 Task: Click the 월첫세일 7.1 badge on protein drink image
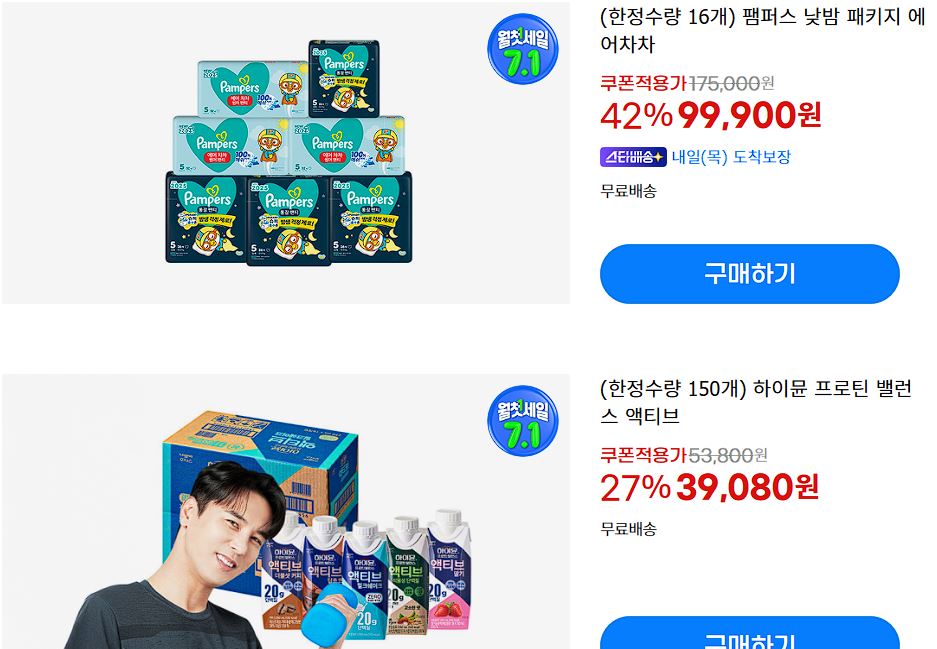tap(523, 421)
